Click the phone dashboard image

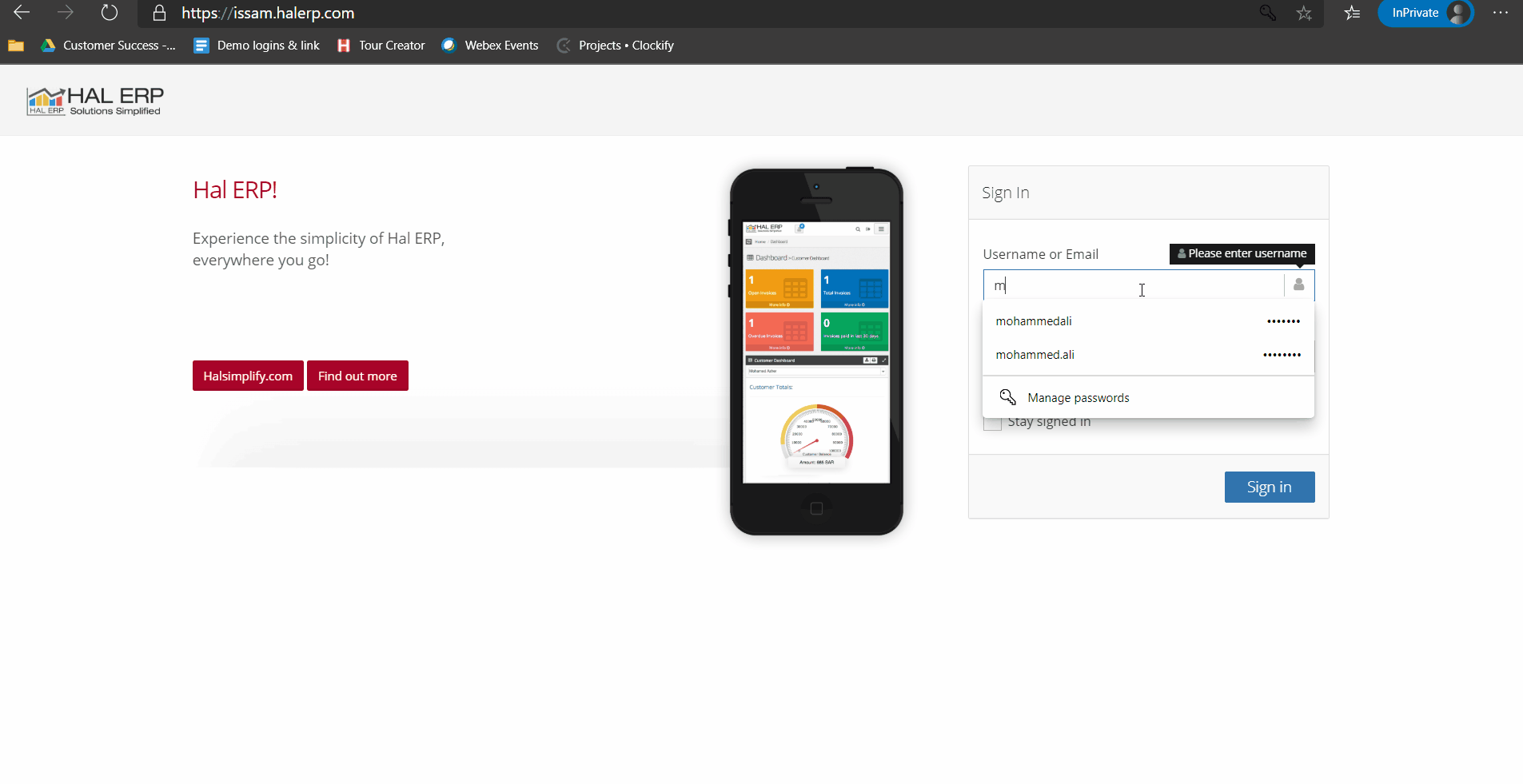(816, 352)
